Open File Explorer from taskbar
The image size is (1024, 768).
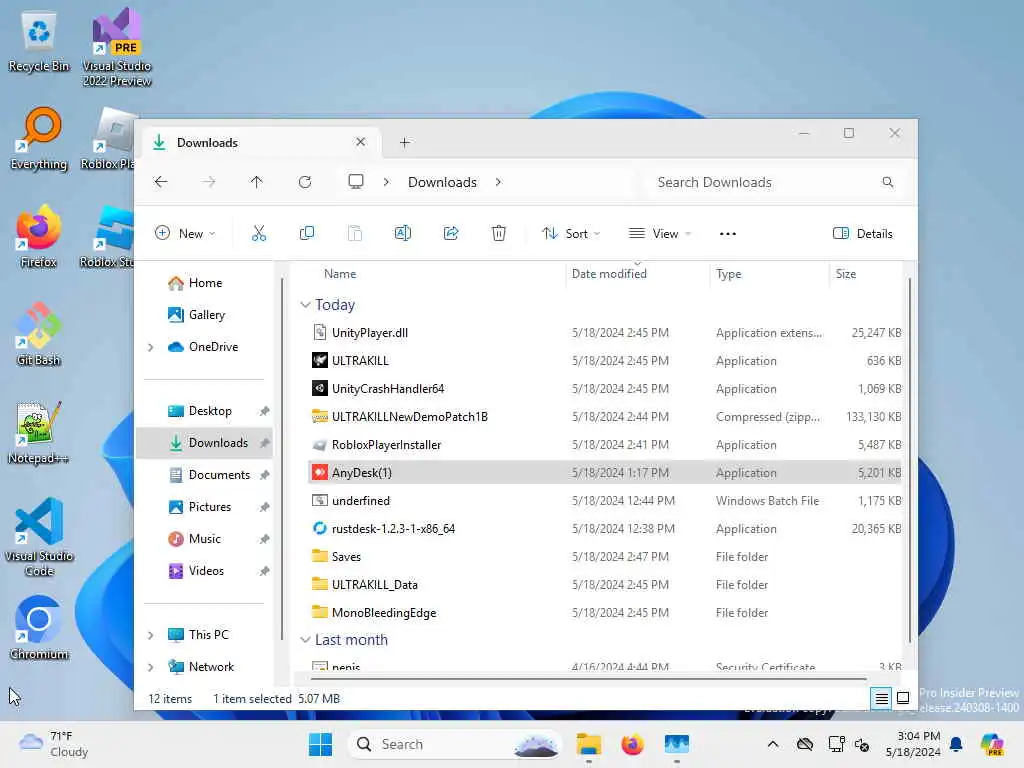pos(588,744)
